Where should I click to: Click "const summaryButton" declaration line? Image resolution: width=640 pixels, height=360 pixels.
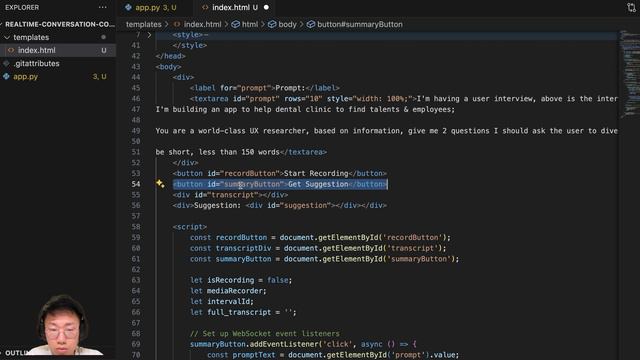[324, 259]
